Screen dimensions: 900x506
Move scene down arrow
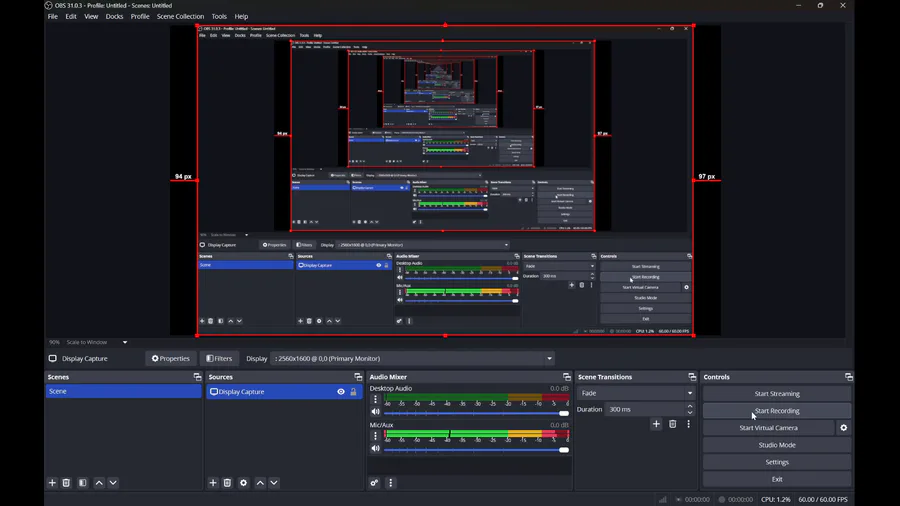point(113,483)
